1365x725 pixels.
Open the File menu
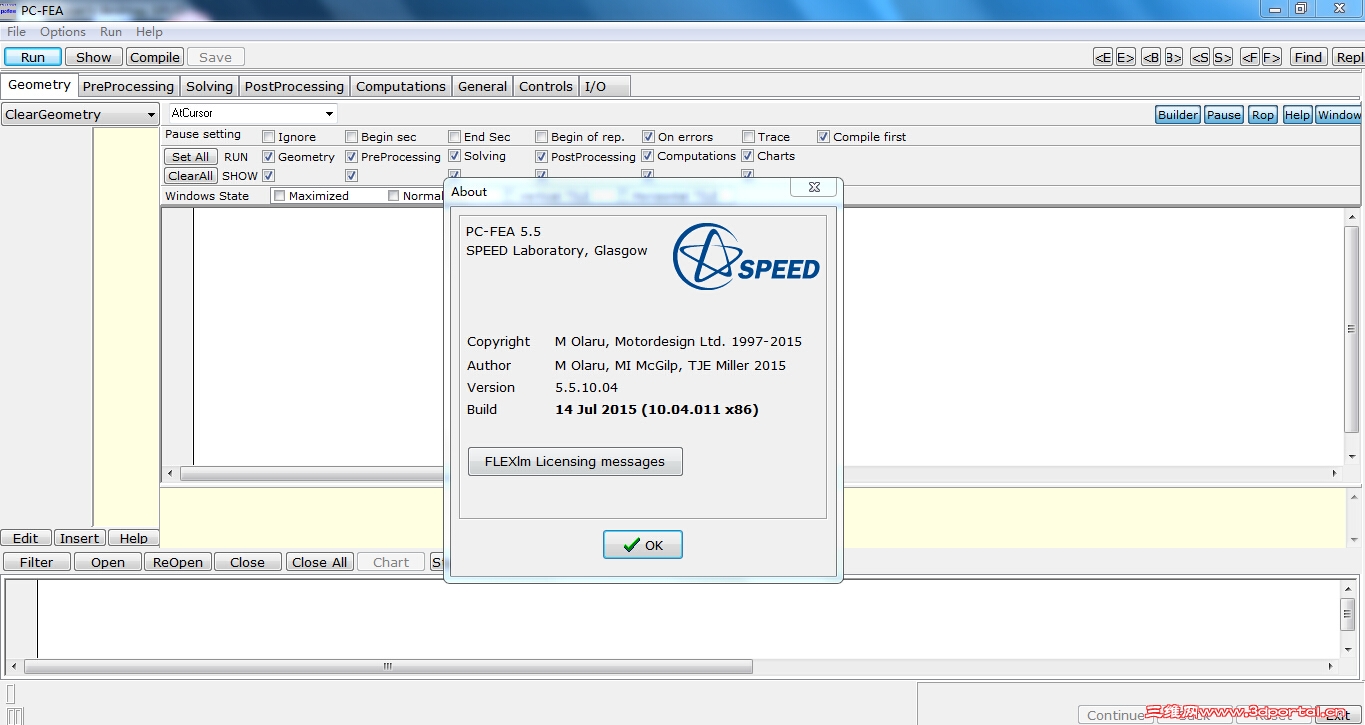coord(16,32)
